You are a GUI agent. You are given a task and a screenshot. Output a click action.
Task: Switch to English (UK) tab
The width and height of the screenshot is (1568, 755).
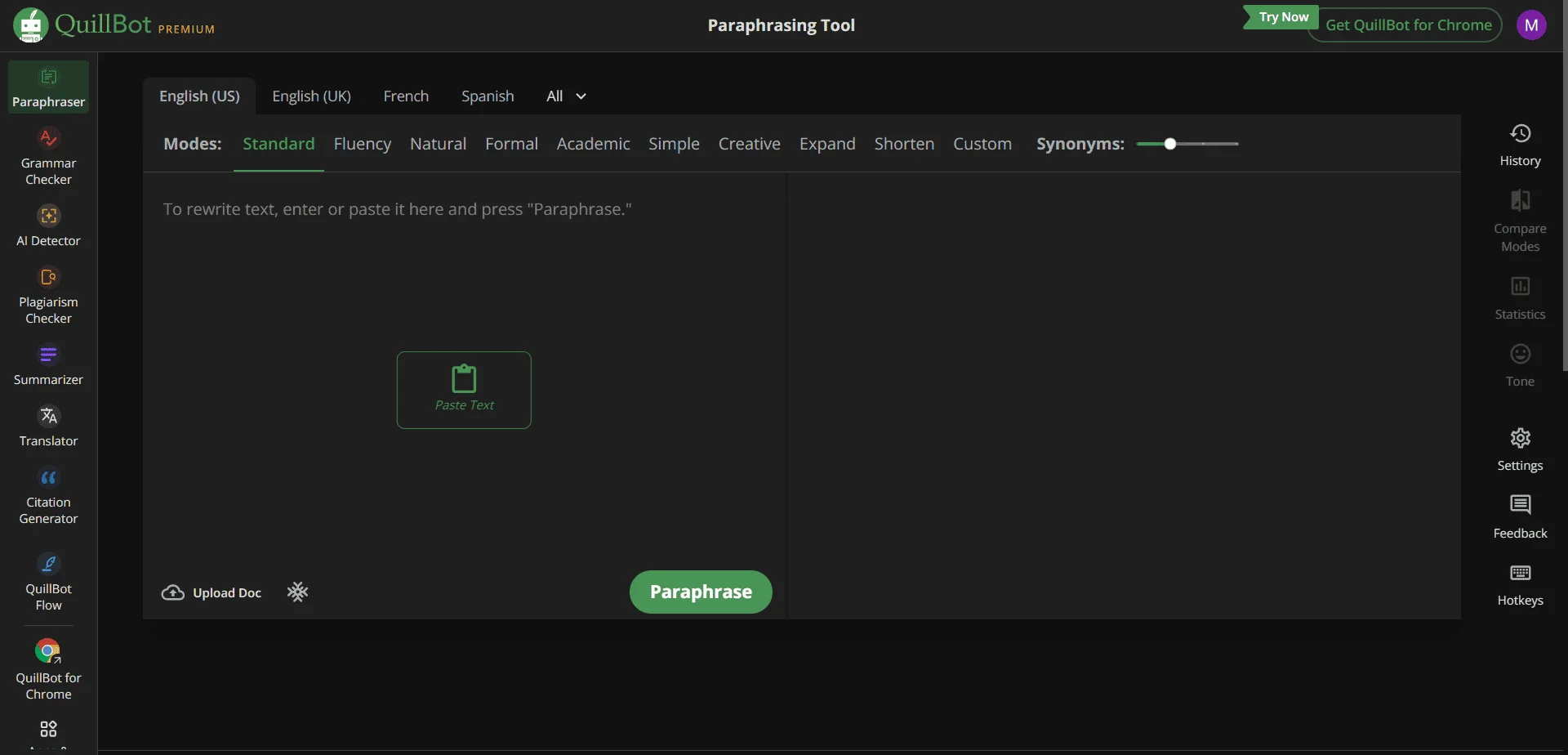[x=311, y=96]
